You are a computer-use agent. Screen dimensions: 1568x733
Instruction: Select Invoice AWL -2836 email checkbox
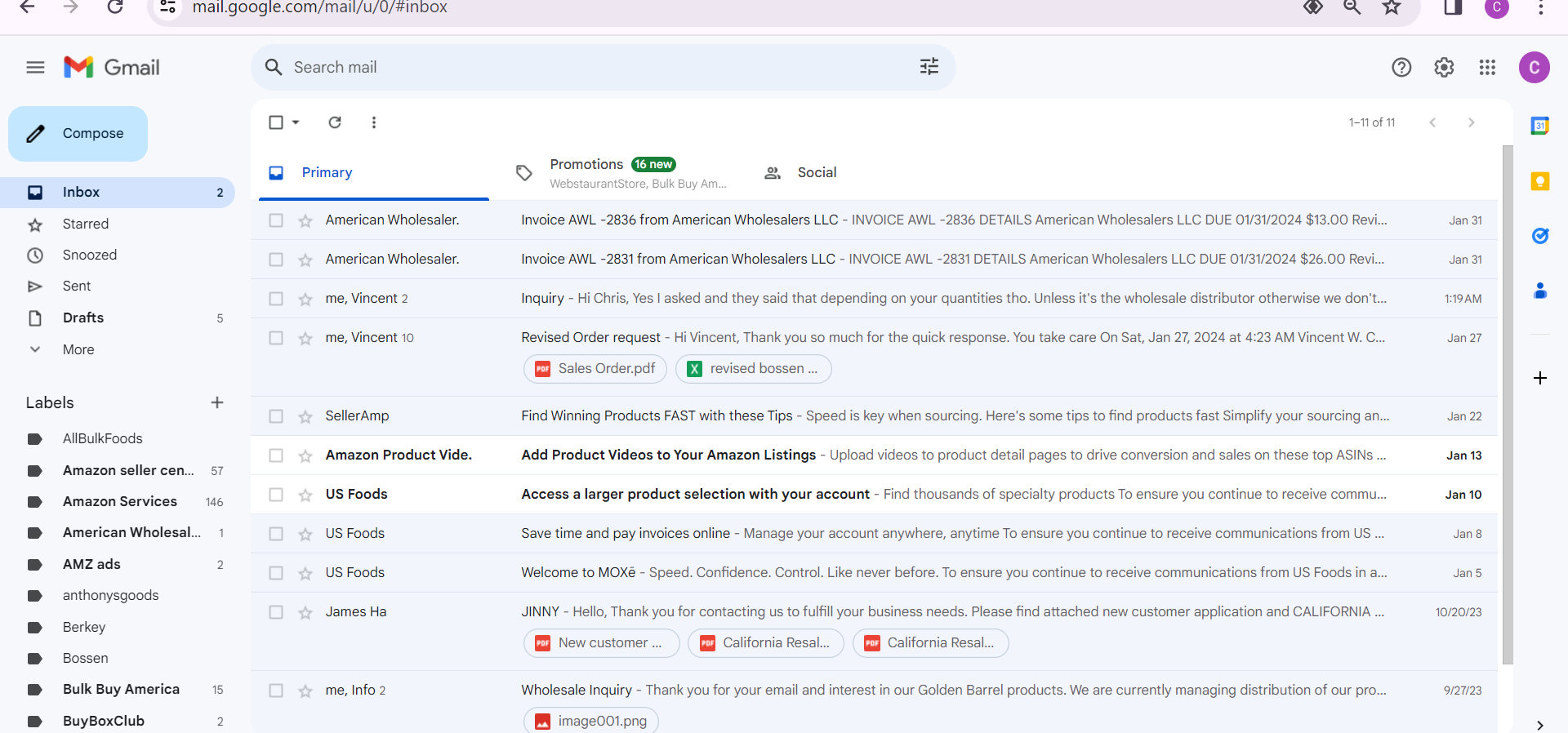(x=276, y=220)
